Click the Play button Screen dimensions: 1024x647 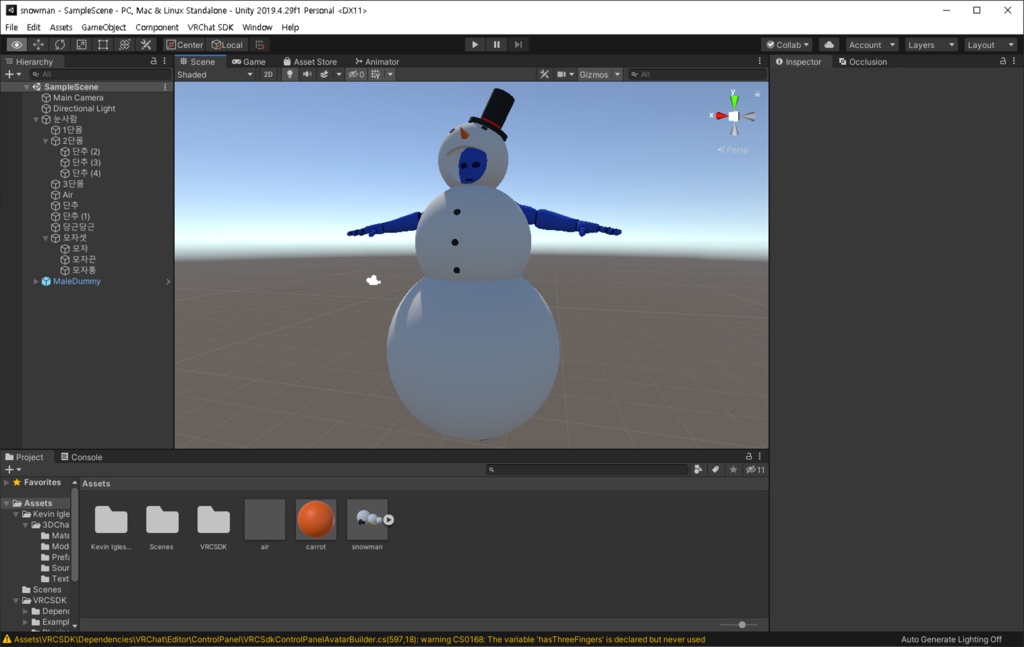click(475, 44)
